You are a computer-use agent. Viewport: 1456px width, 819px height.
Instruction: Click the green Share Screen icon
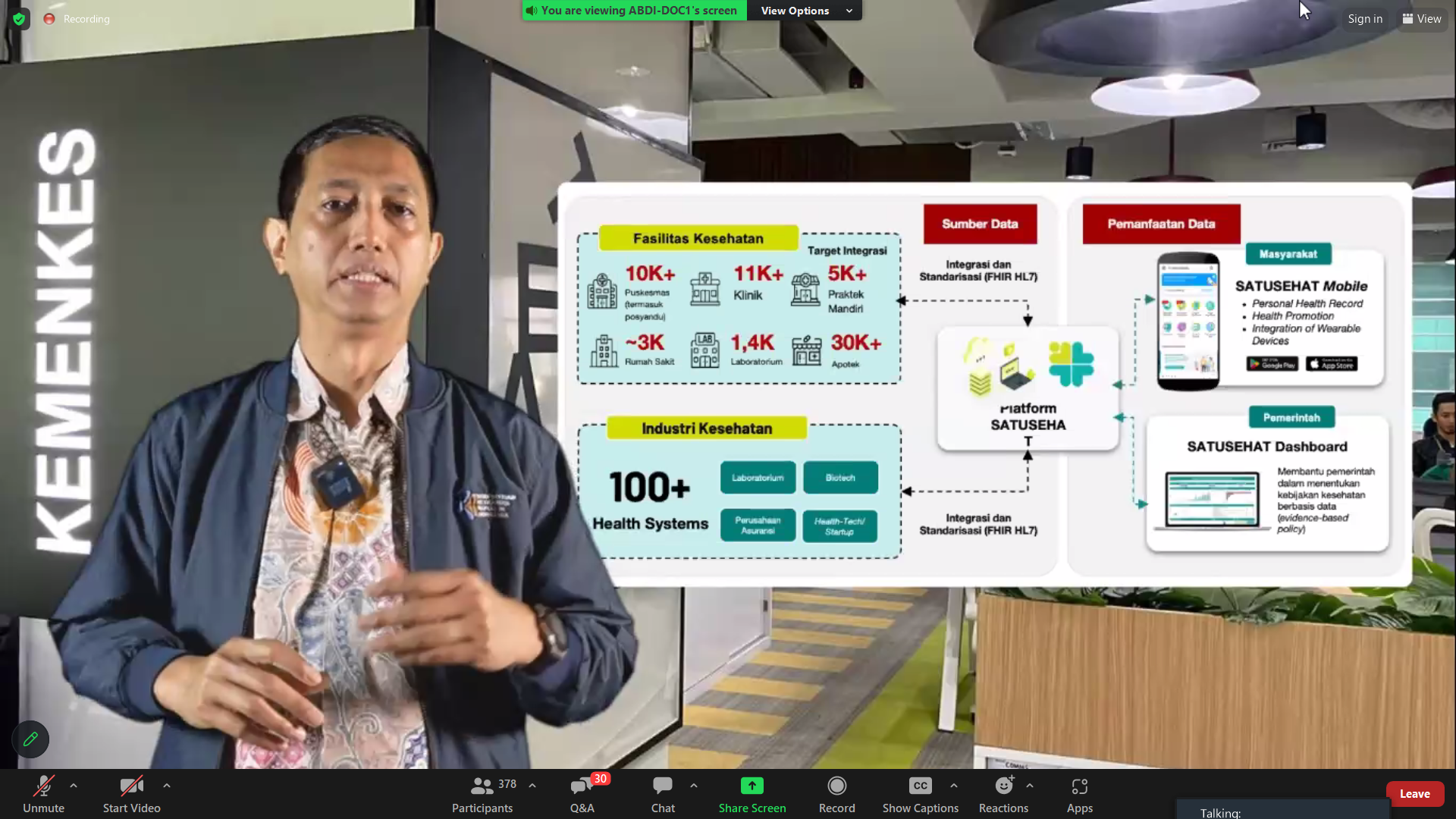pos(752,786)
